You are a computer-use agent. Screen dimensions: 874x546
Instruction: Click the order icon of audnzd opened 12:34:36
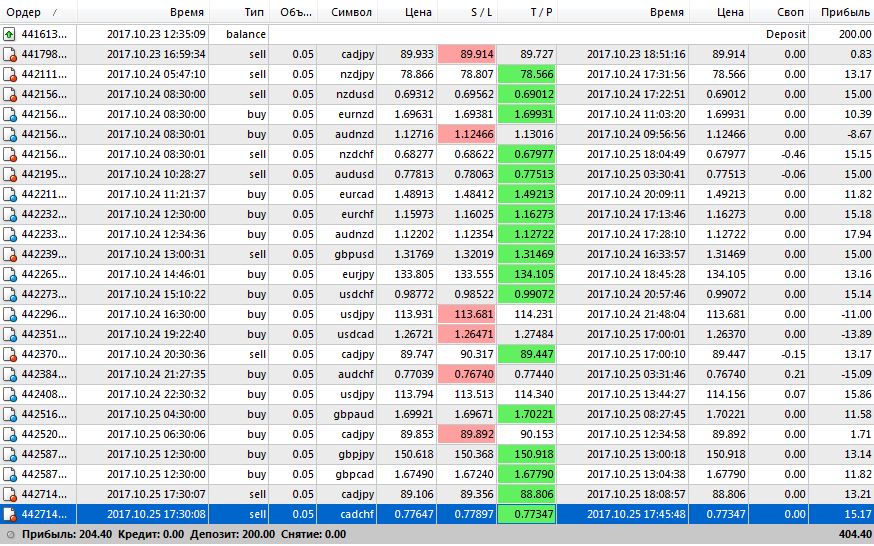(x=9, y=235)
